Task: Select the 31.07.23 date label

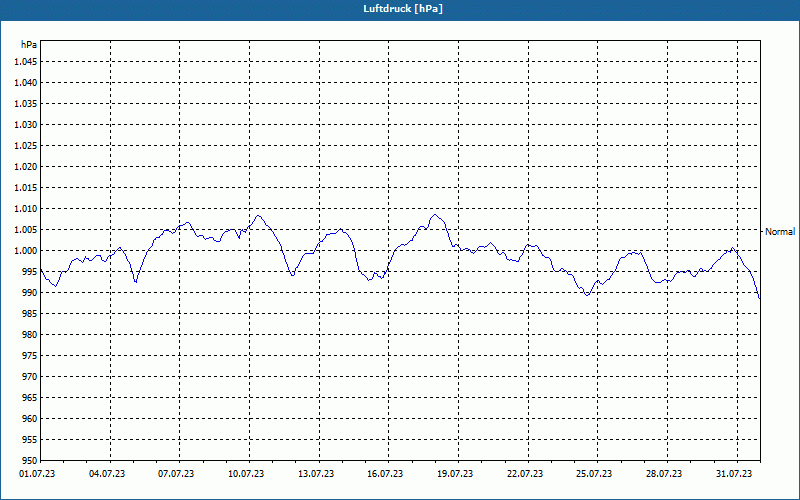Action: point(734,474)
